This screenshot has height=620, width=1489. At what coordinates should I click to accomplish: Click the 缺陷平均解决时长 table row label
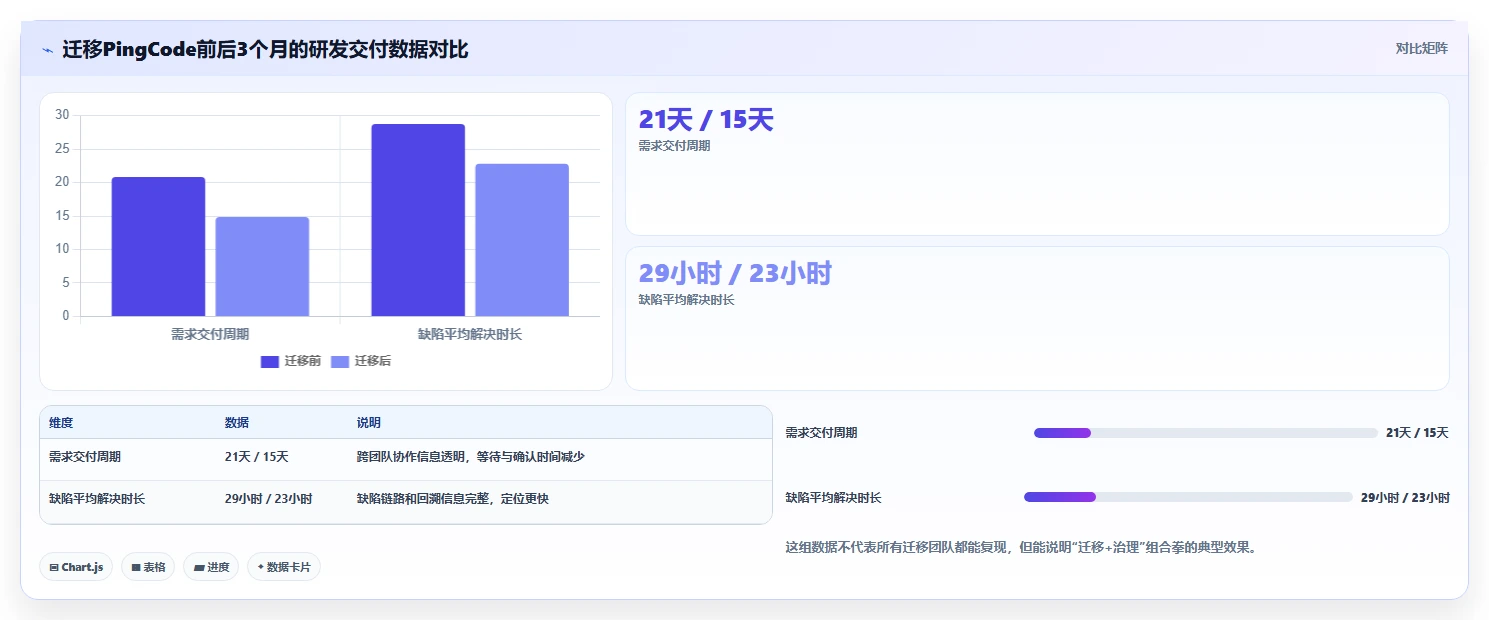pos(97,498)
